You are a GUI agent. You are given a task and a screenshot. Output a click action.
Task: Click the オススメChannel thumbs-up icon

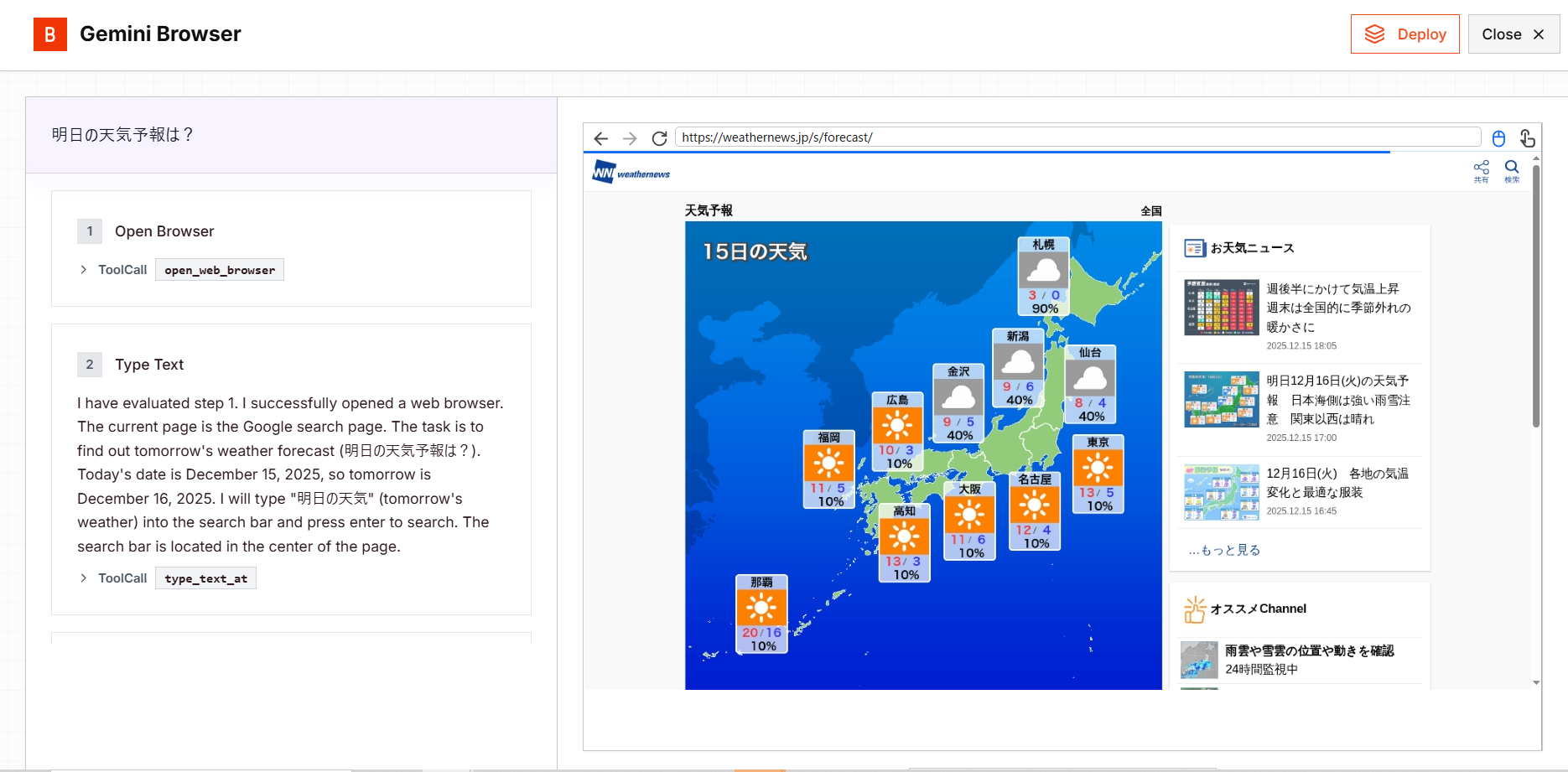point(1196,608)
